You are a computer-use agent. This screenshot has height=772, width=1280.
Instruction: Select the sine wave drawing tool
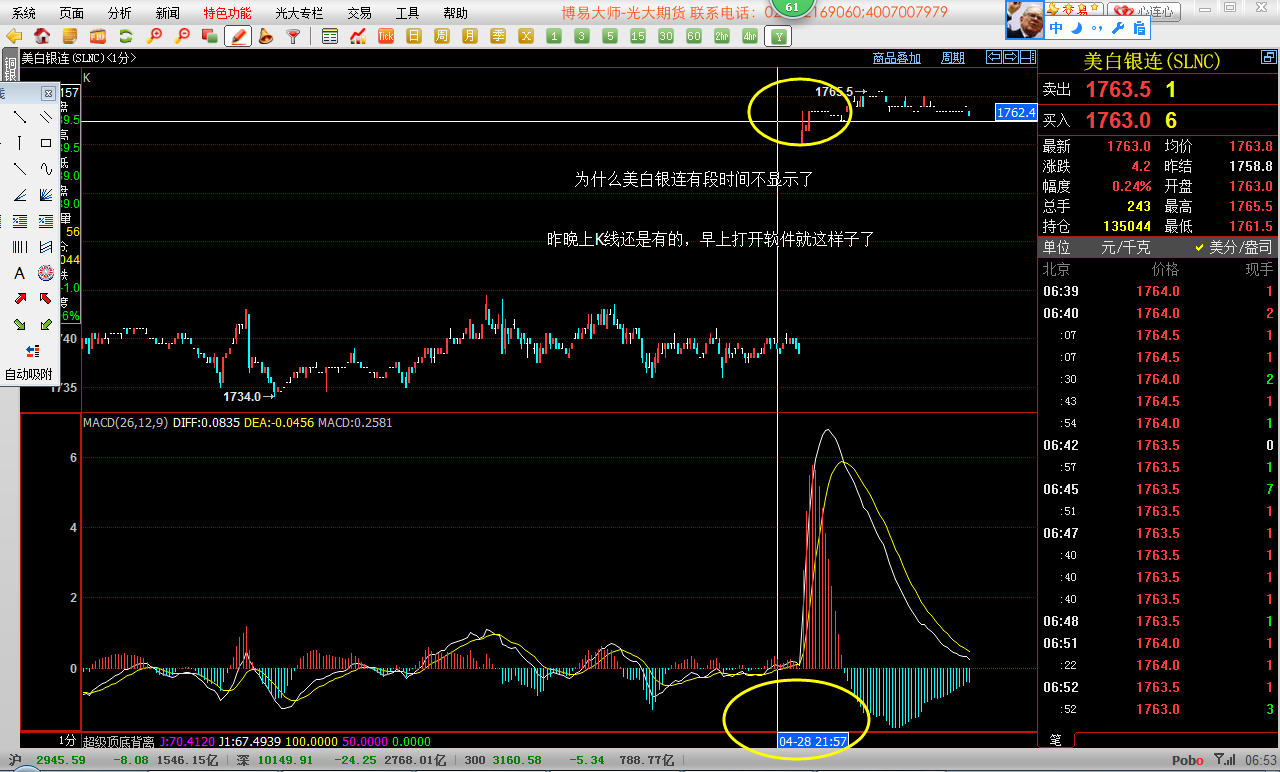point(46,169)
